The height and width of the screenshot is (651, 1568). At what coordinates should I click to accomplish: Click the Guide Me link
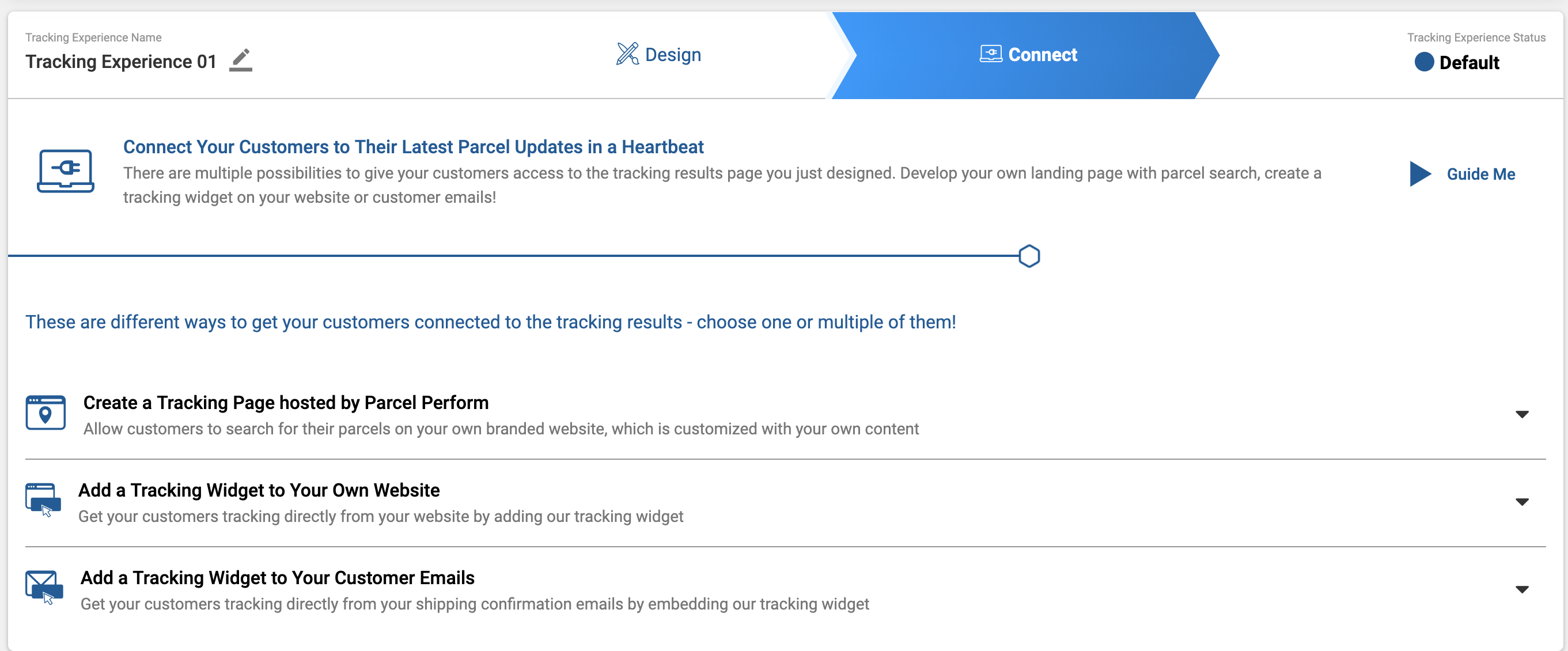click(1480, 174)
